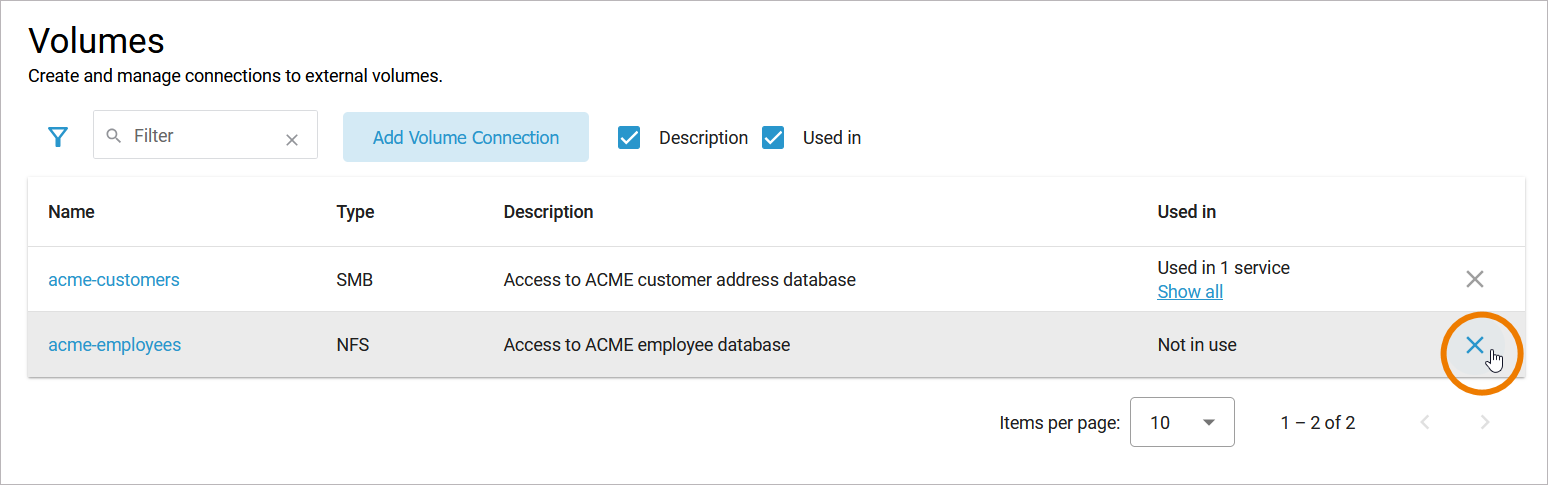
Task: Click the Name column header
Action: click(71, 212)
